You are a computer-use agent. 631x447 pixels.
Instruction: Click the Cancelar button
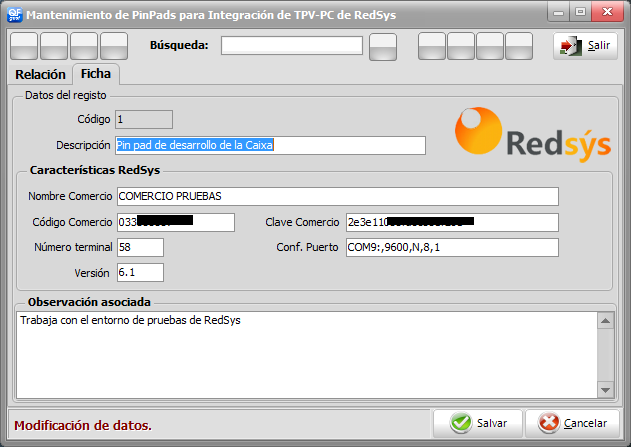tap(572, 423)
